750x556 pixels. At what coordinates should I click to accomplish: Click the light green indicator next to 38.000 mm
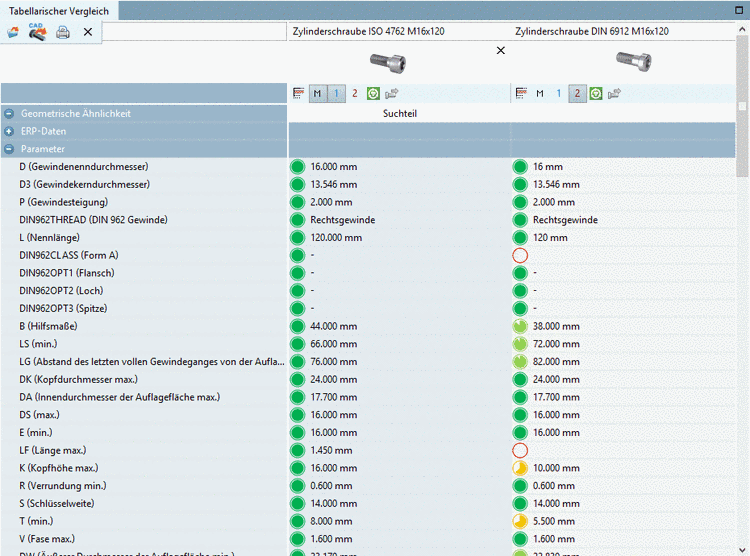(520, 326)
